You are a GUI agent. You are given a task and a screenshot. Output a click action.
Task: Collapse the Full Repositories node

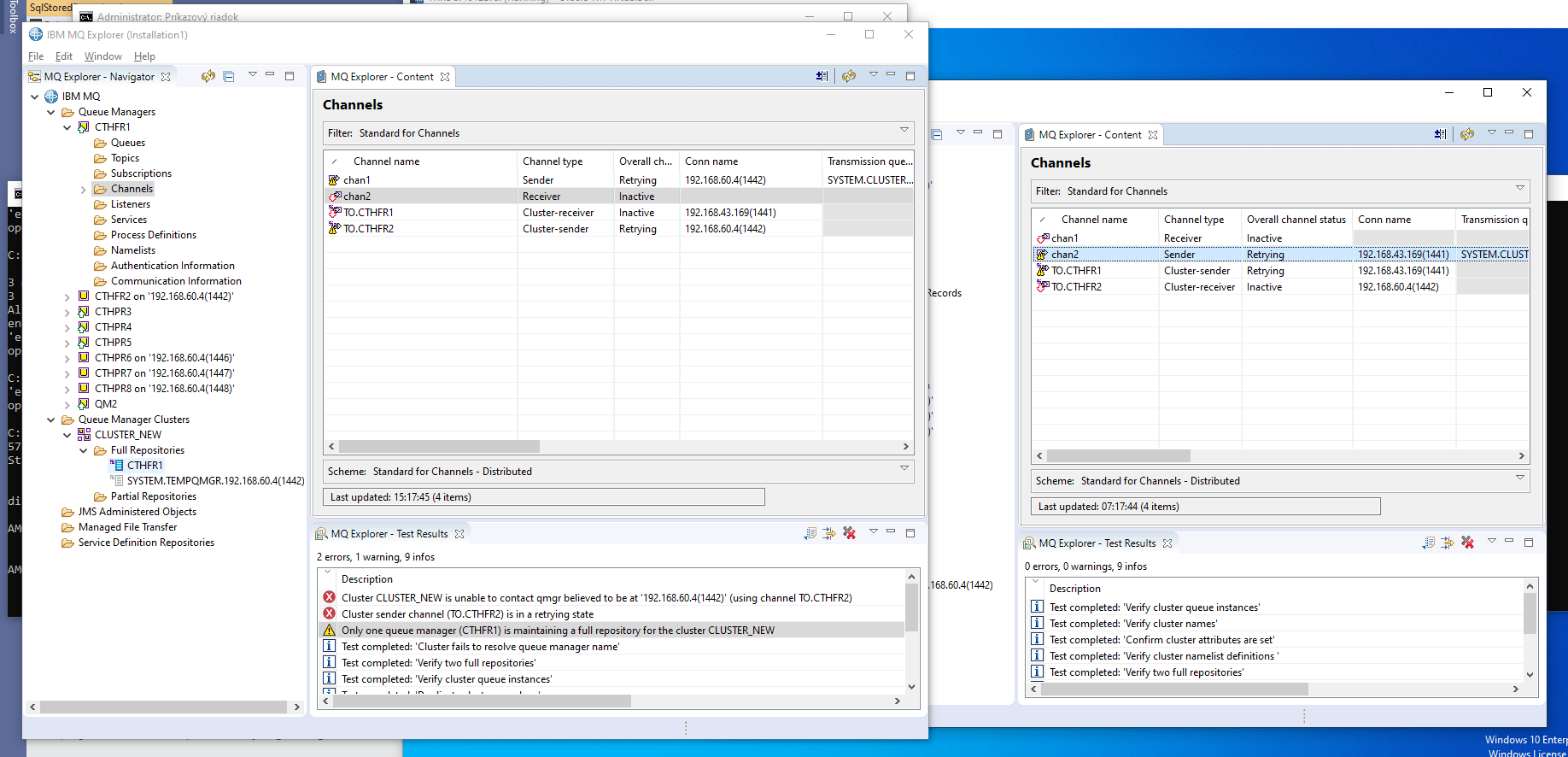(83, 450)
